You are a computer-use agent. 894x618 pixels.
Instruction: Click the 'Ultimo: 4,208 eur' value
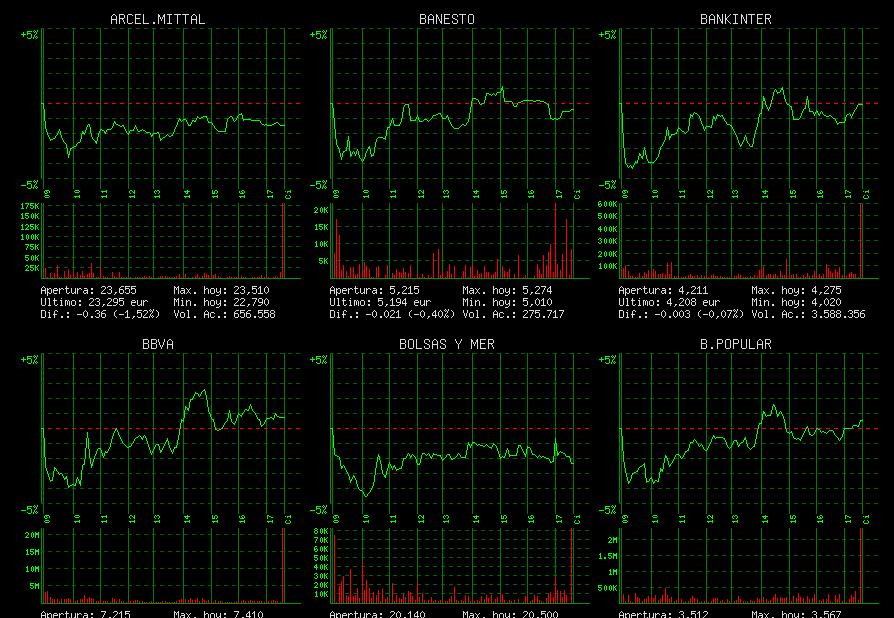point(669,303)
